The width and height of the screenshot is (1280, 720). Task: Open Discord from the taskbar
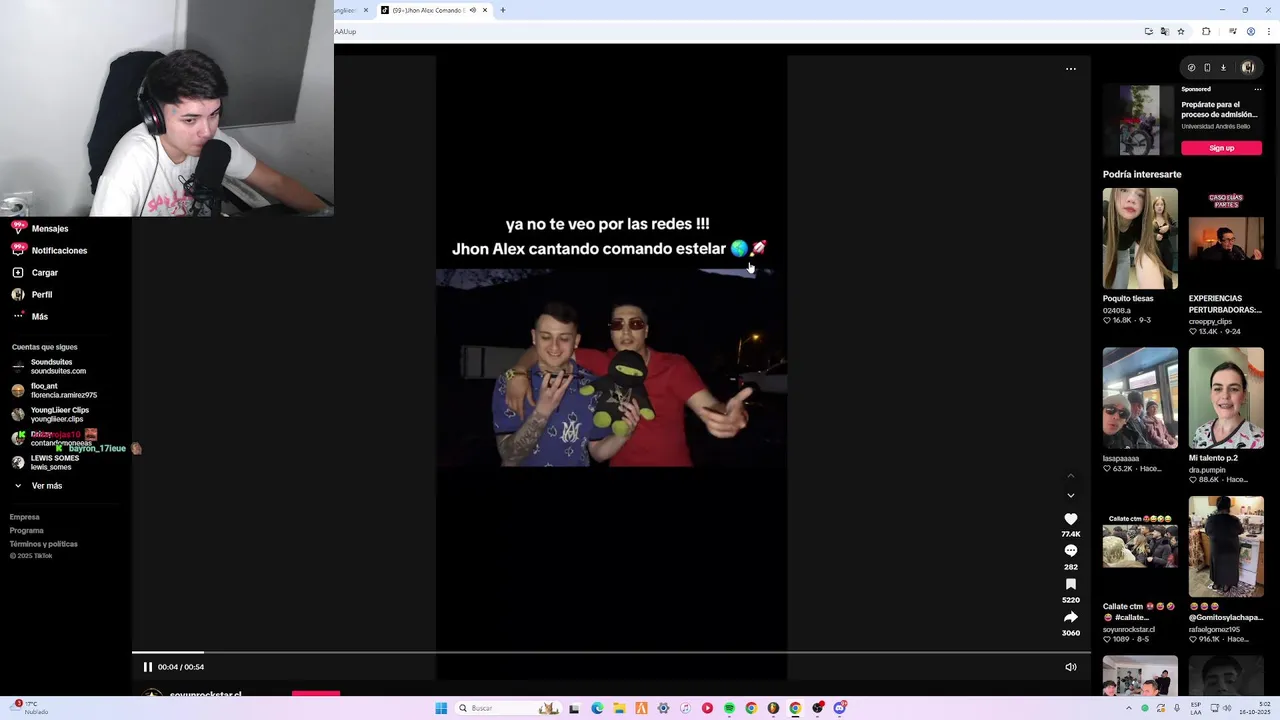[x=840, y=708]
